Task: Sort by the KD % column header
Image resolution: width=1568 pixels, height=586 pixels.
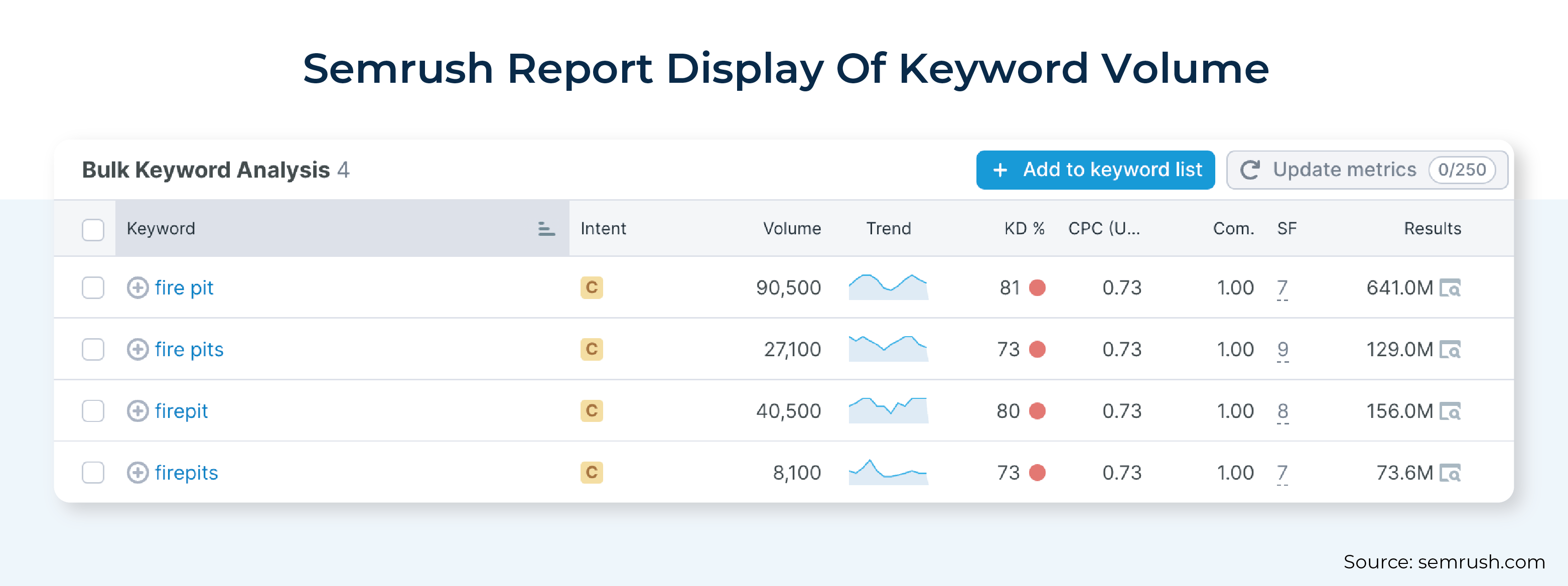Action: (x=1025, y=229)
